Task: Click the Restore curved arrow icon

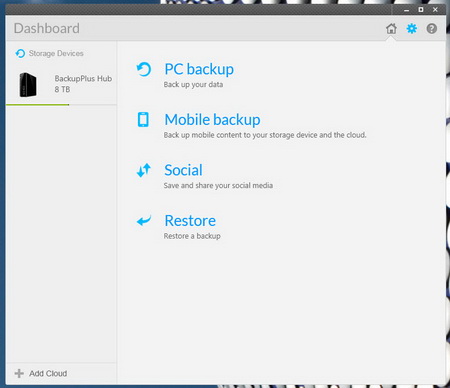Action: tap(144, 220)
